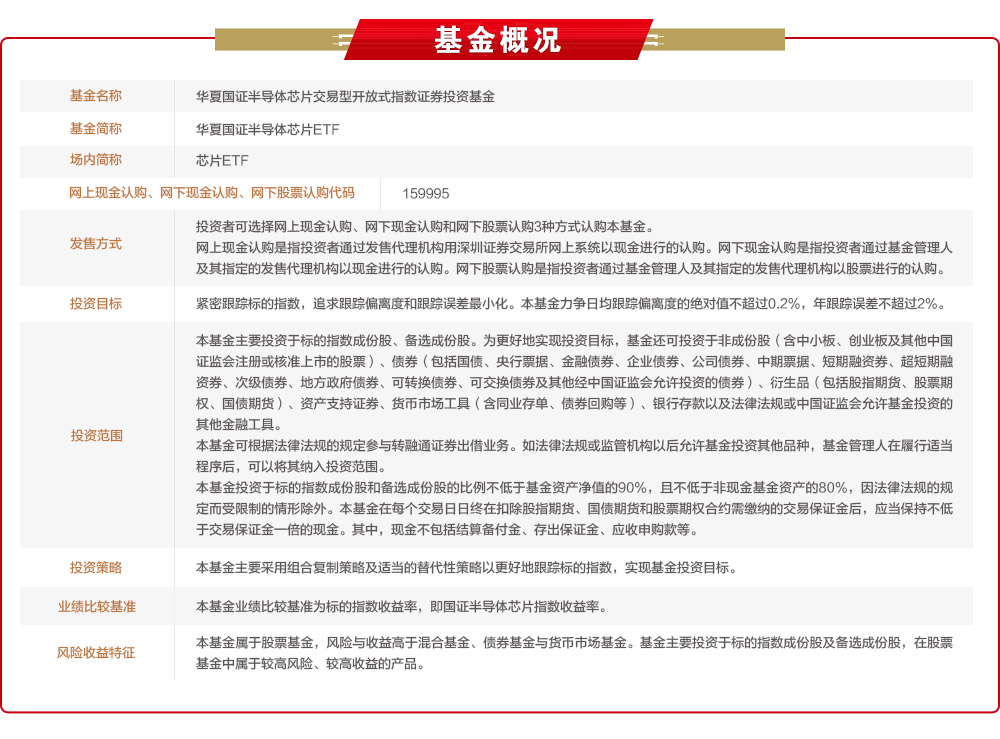1000x739 pixels.
Task: Select the 场内简称 label
Action: coord(96,160)
